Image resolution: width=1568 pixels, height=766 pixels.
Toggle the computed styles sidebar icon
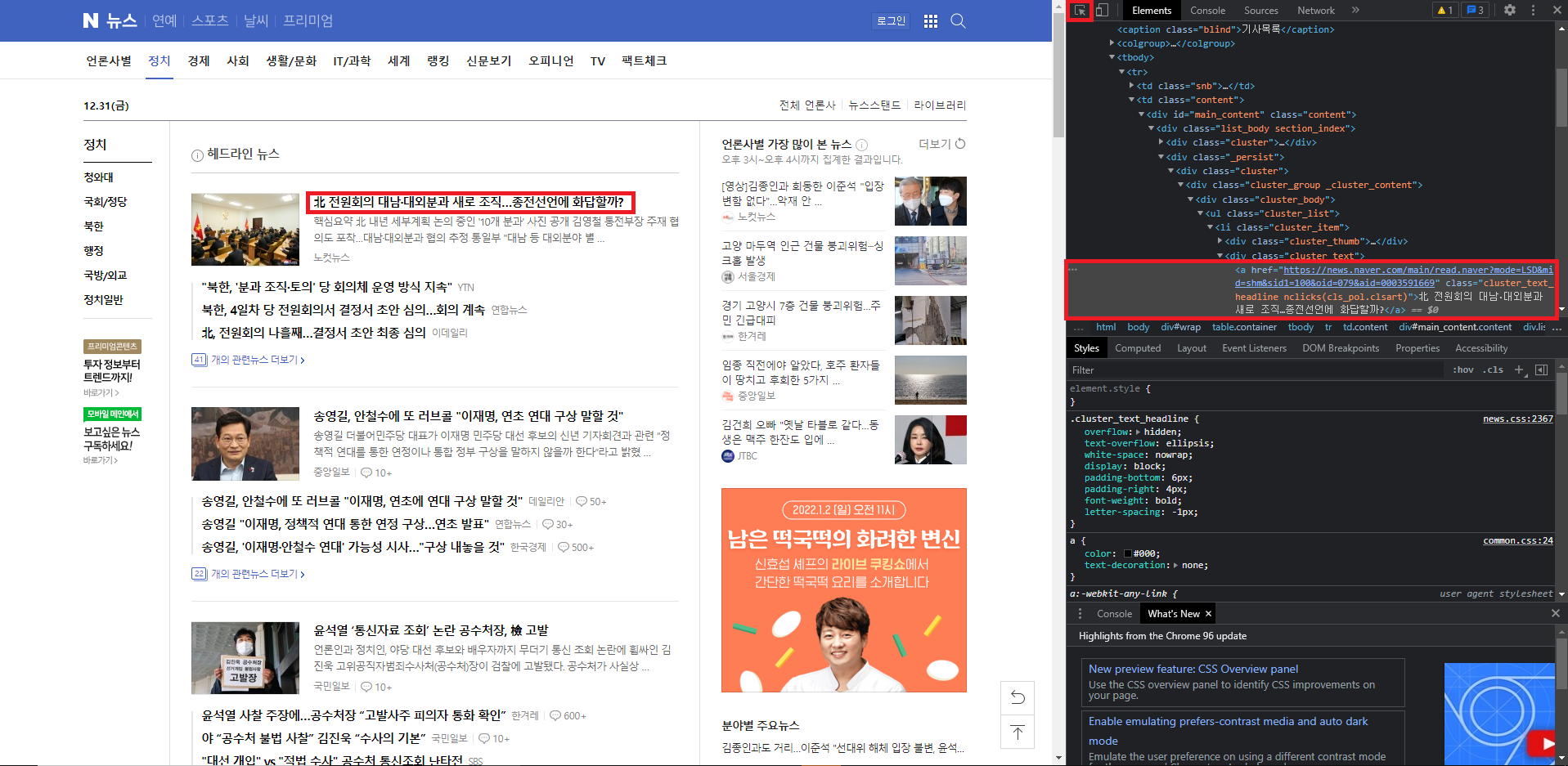click(x=1541, y=370)
